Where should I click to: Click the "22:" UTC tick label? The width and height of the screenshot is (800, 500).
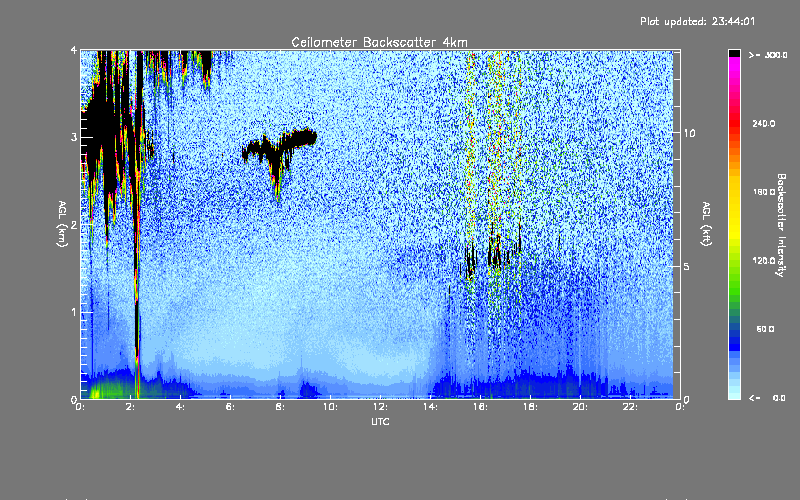tap(630, 407)
